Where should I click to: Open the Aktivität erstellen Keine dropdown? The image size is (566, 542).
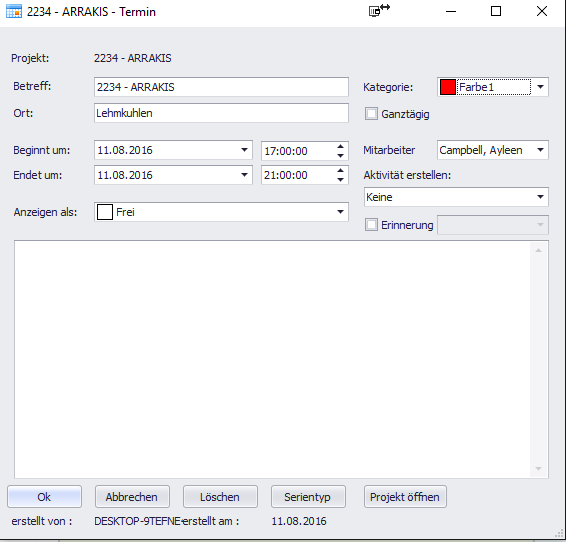coord(540,197)
